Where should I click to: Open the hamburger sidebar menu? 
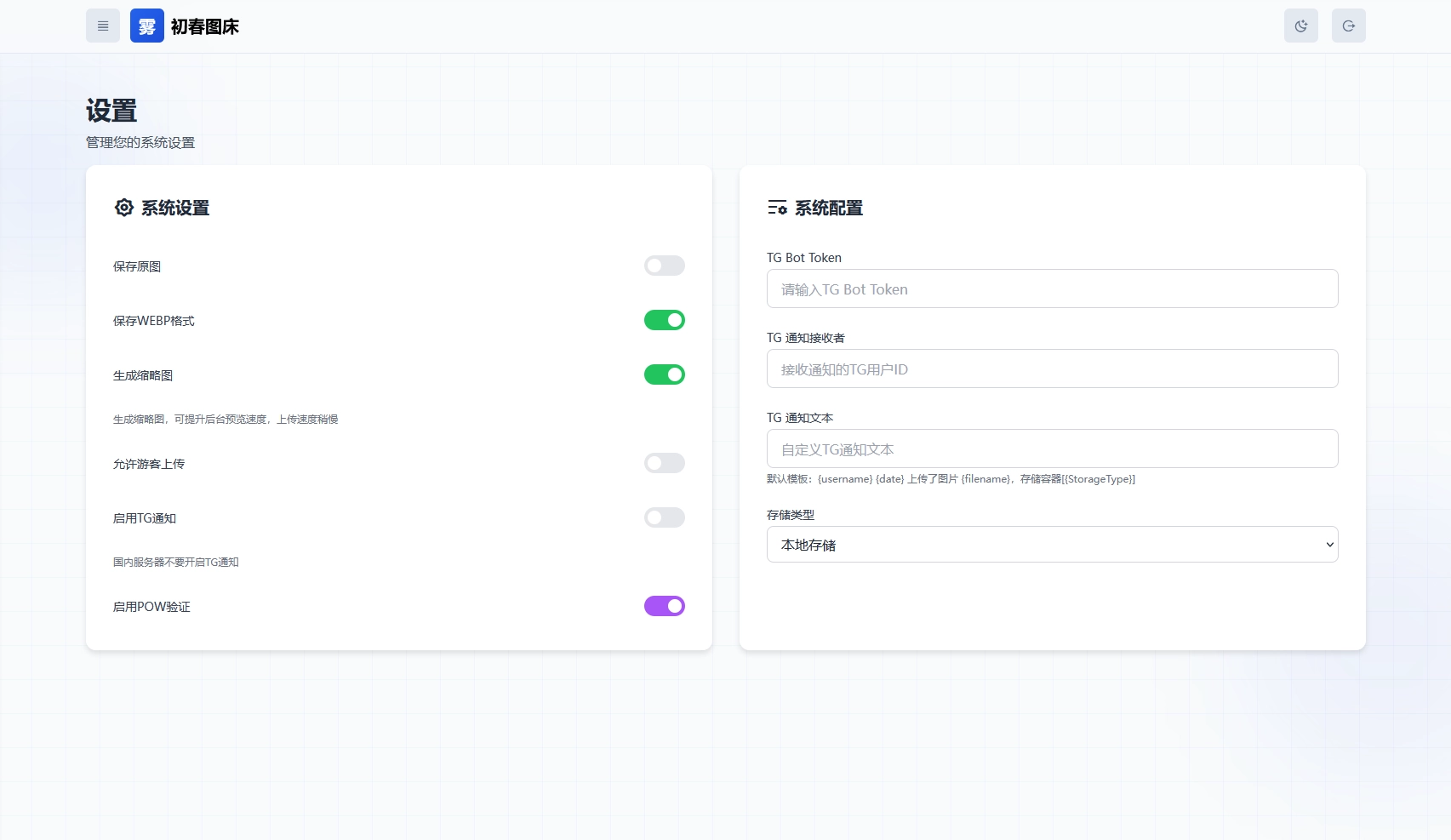[103, 26]
